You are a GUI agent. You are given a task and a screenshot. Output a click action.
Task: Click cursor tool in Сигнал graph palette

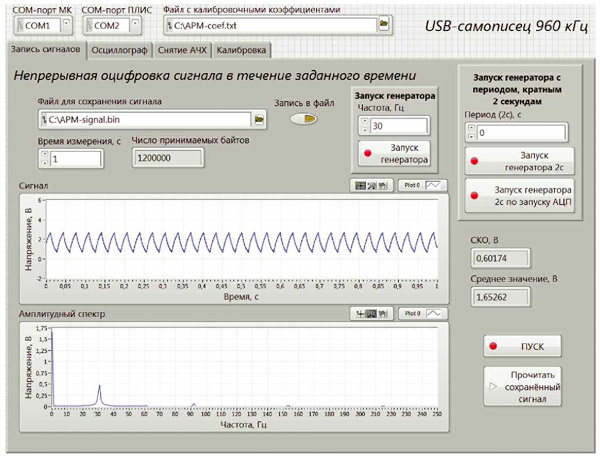click(x=361, y=185)
